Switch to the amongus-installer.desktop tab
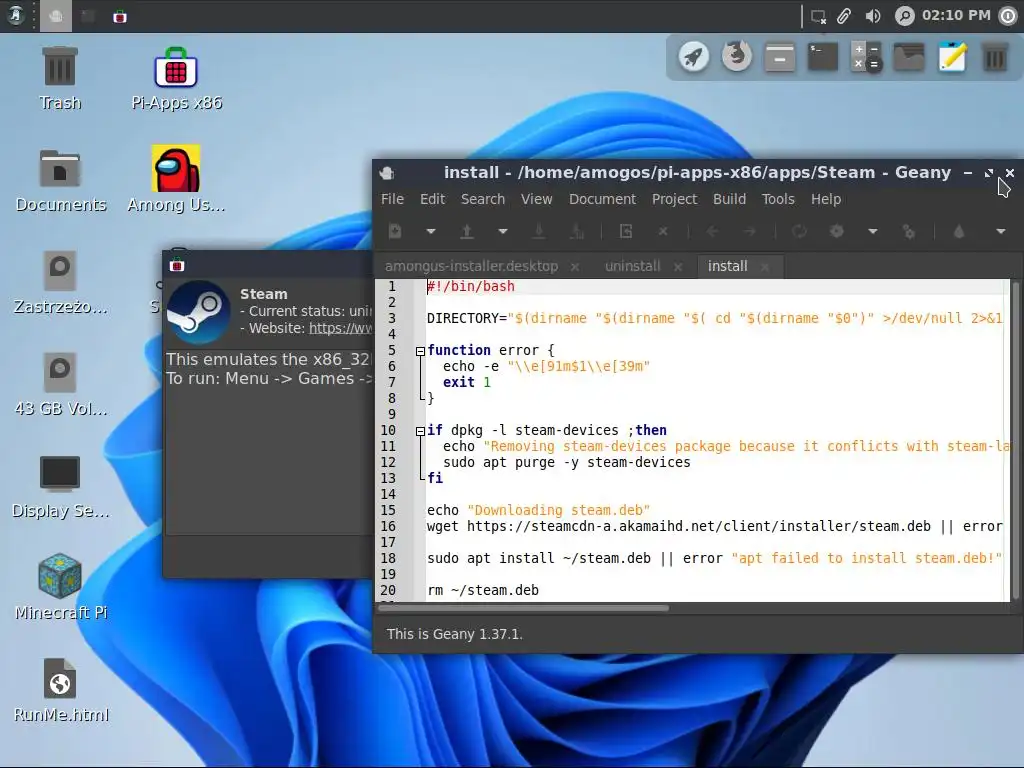Viewport: 1024px width, 768px height. pos(472,266)
